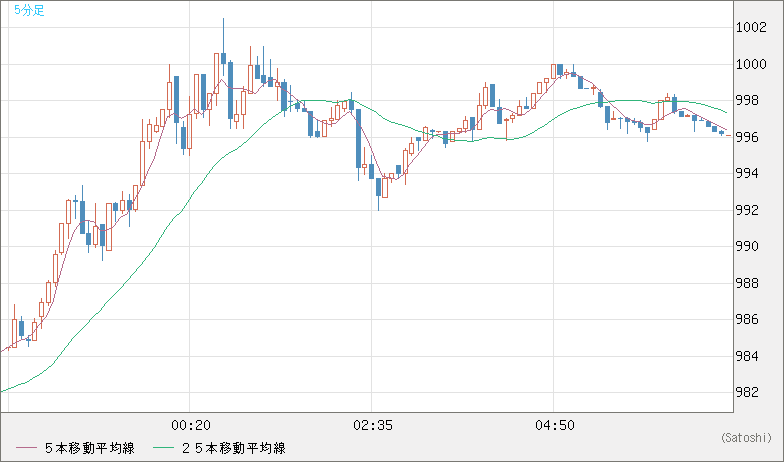The image size is (784, 462).
Task: Select the 984 price axis label
Action: click(x=747, y=356)
